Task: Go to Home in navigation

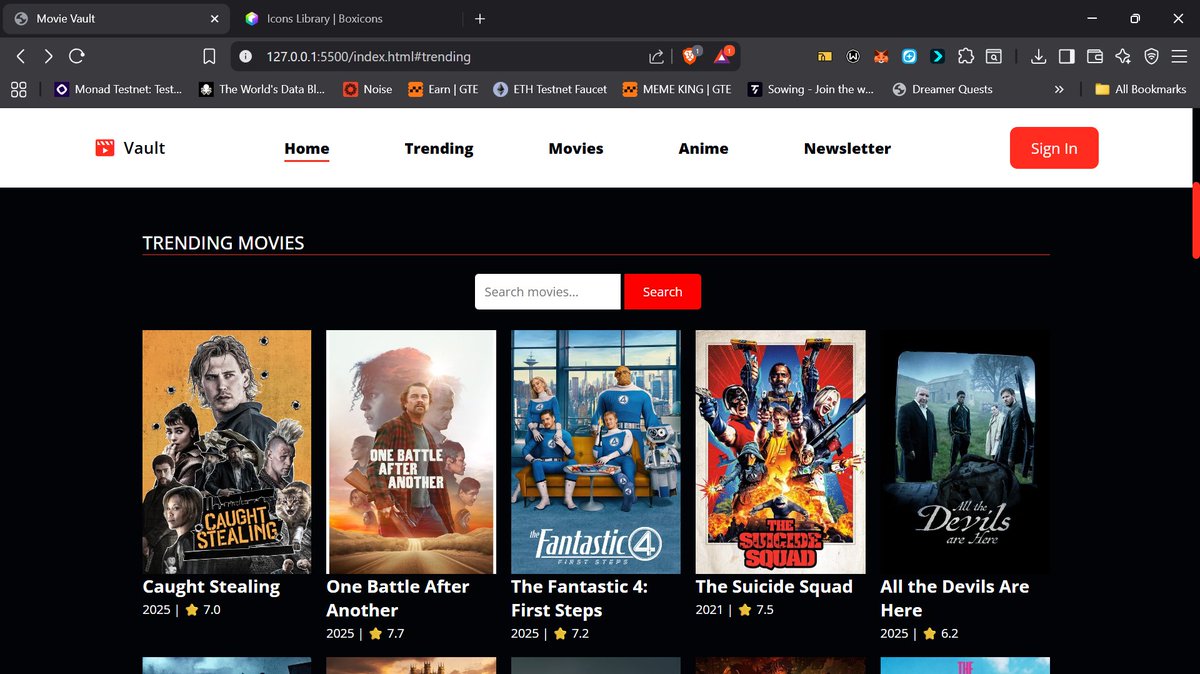Action: (307, 148)
